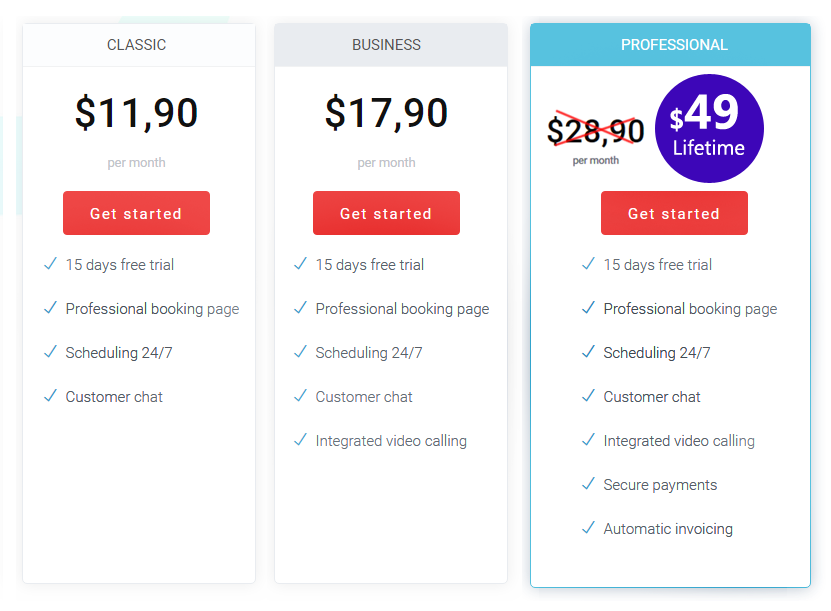Select the CLASSIC plan header
Screen dimensions: 831x611
pos(137,45)
